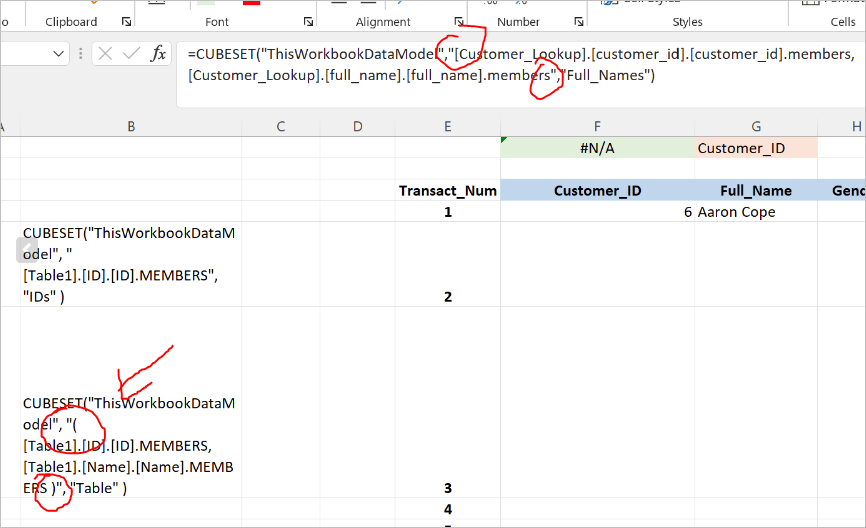Screen dimensions: 866x528
Task: Select column D header
Action: [357, 126]
